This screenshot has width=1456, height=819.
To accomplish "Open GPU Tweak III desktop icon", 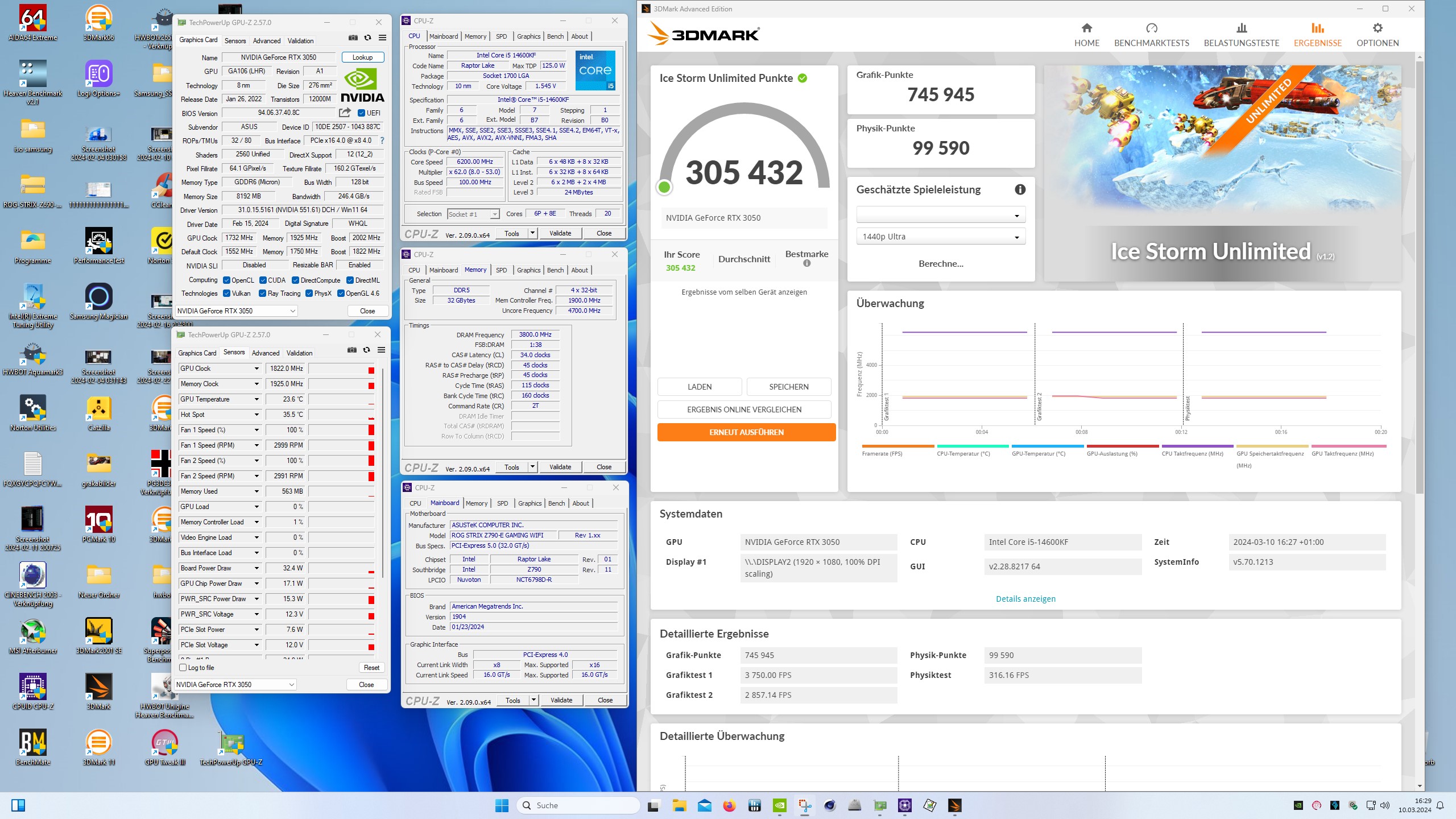I will [165, 747].
